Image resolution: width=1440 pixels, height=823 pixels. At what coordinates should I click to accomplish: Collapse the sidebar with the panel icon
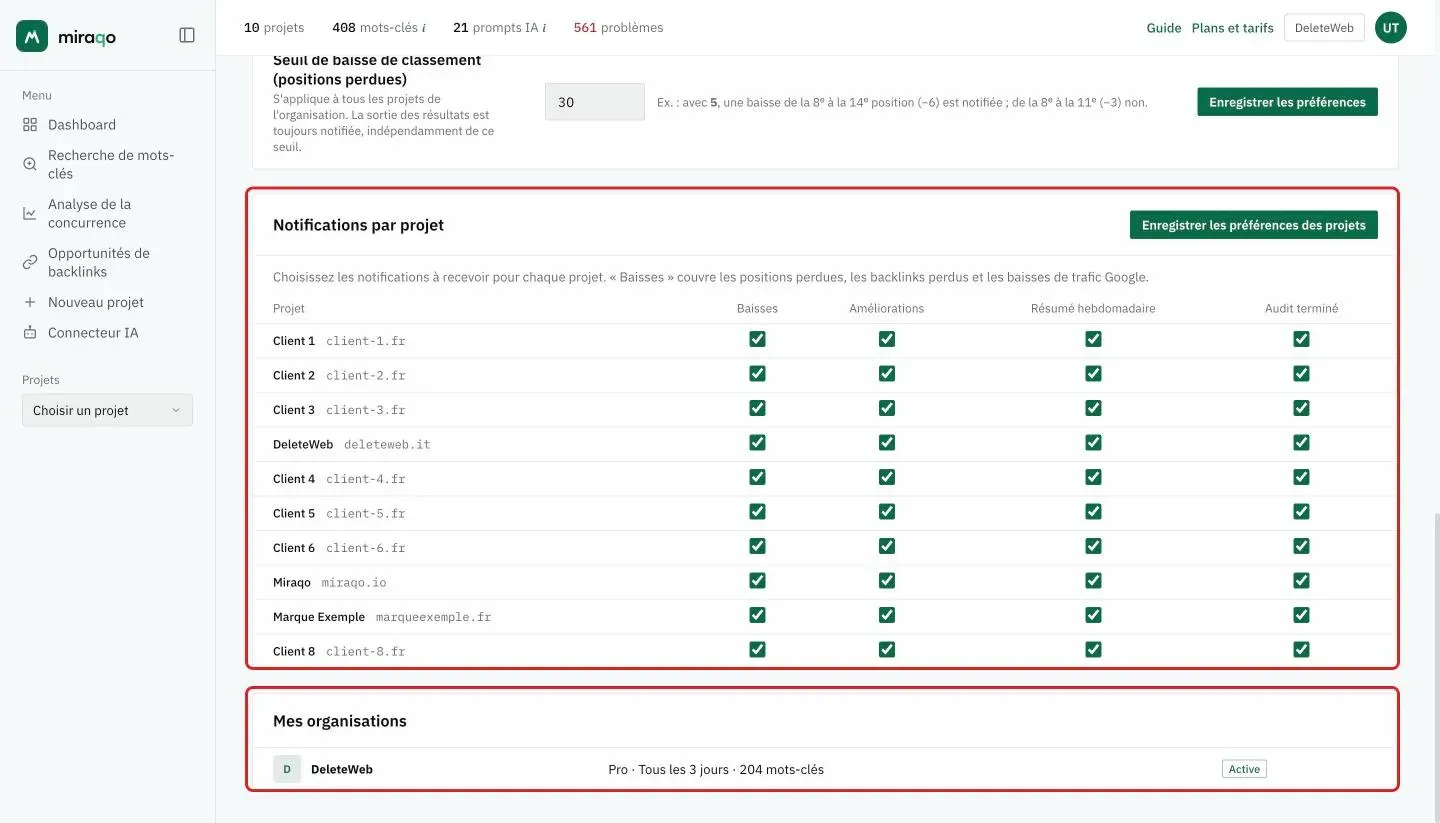pyautogui.click(x=187, y=35)
